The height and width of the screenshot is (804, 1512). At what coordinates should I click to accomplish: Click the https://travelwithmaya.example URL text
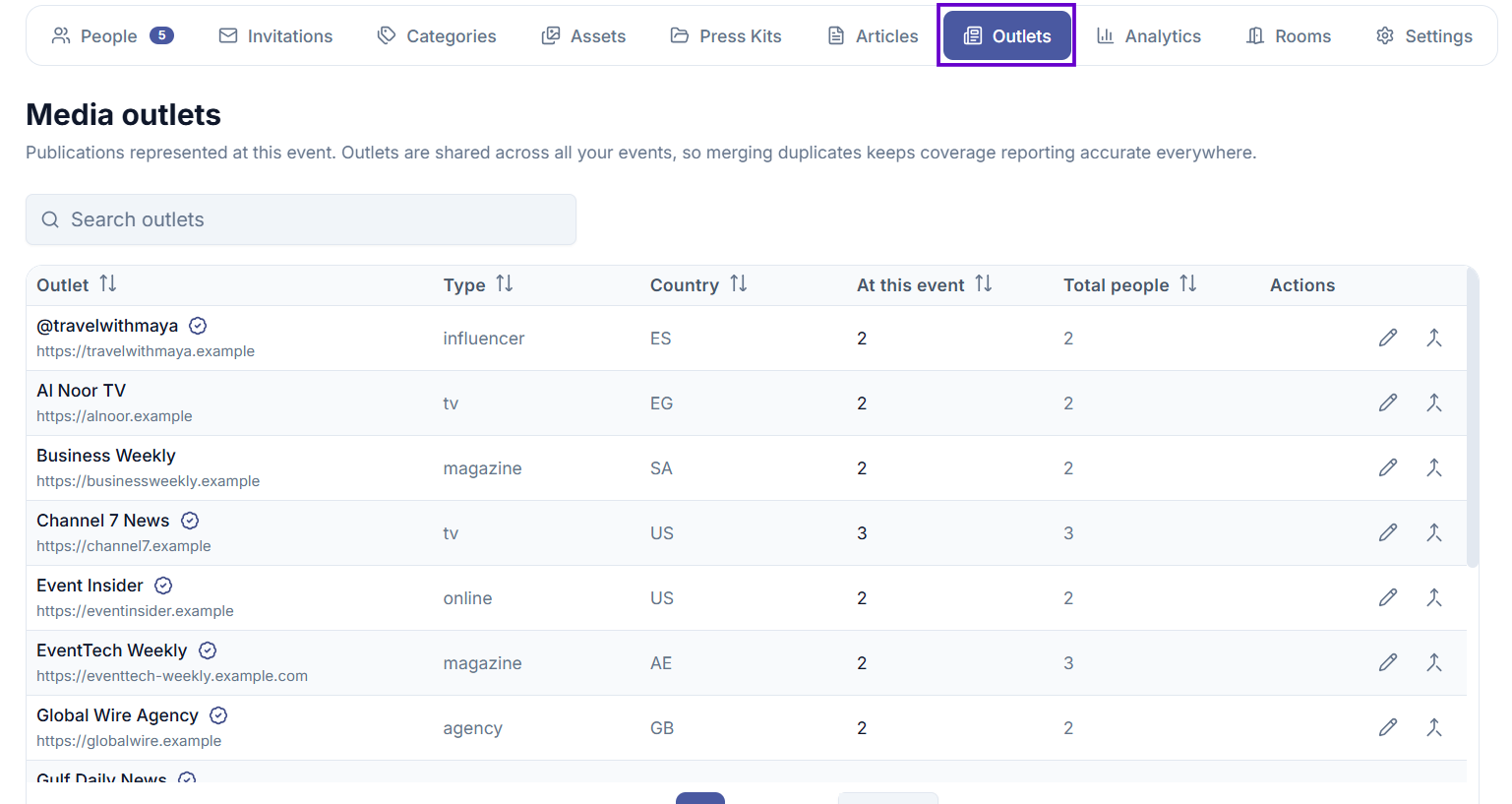(x=146, y=351)
